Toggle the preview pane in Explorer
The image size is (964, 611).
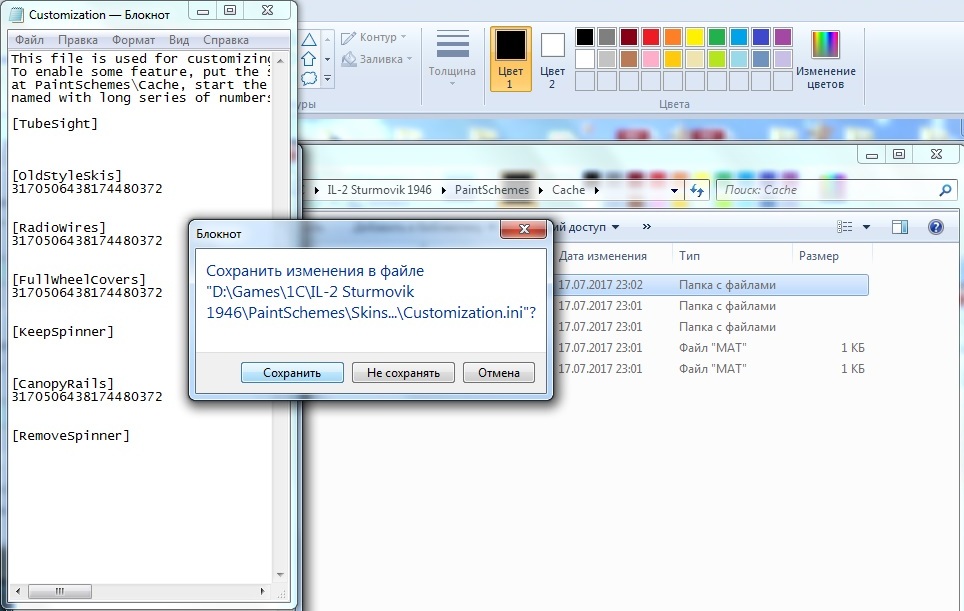899,227
